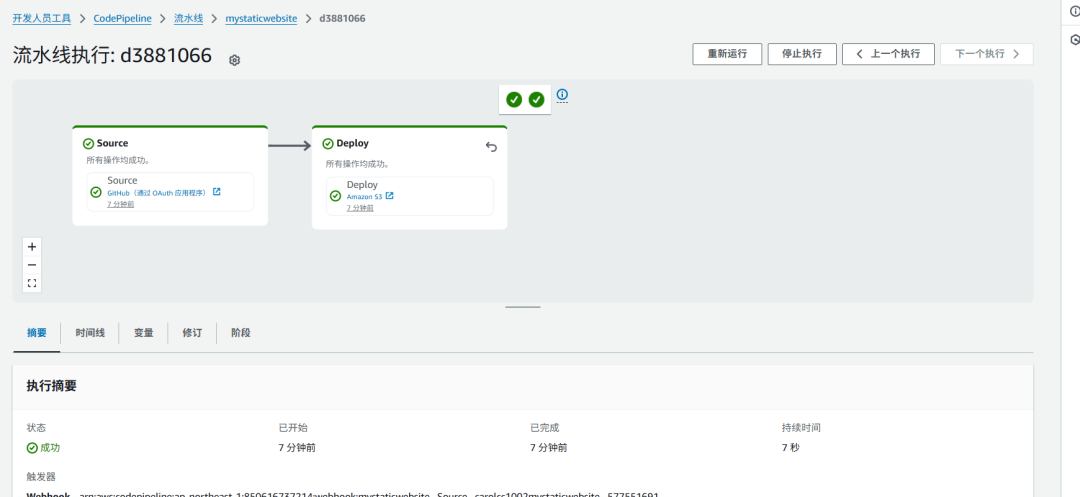Click Source action 7 分钟前 timestamp

pyautogui.click(x=121, y=204)
